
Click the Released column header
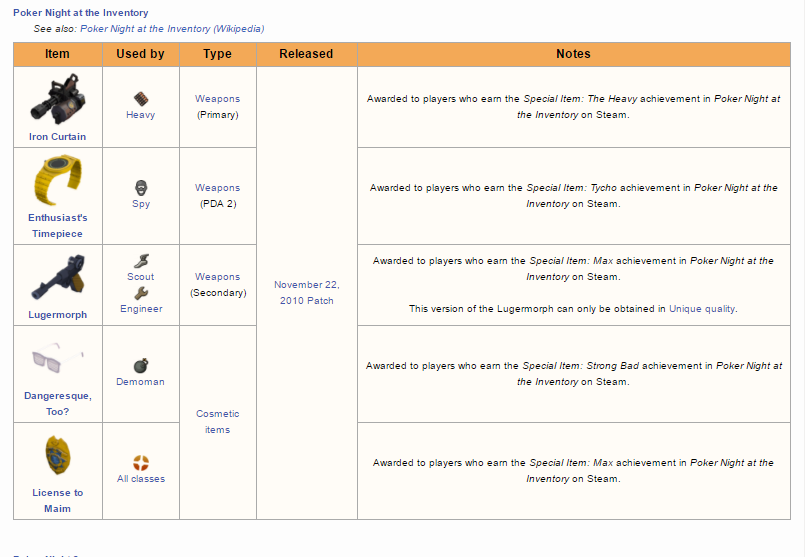[x=306, y=54]
